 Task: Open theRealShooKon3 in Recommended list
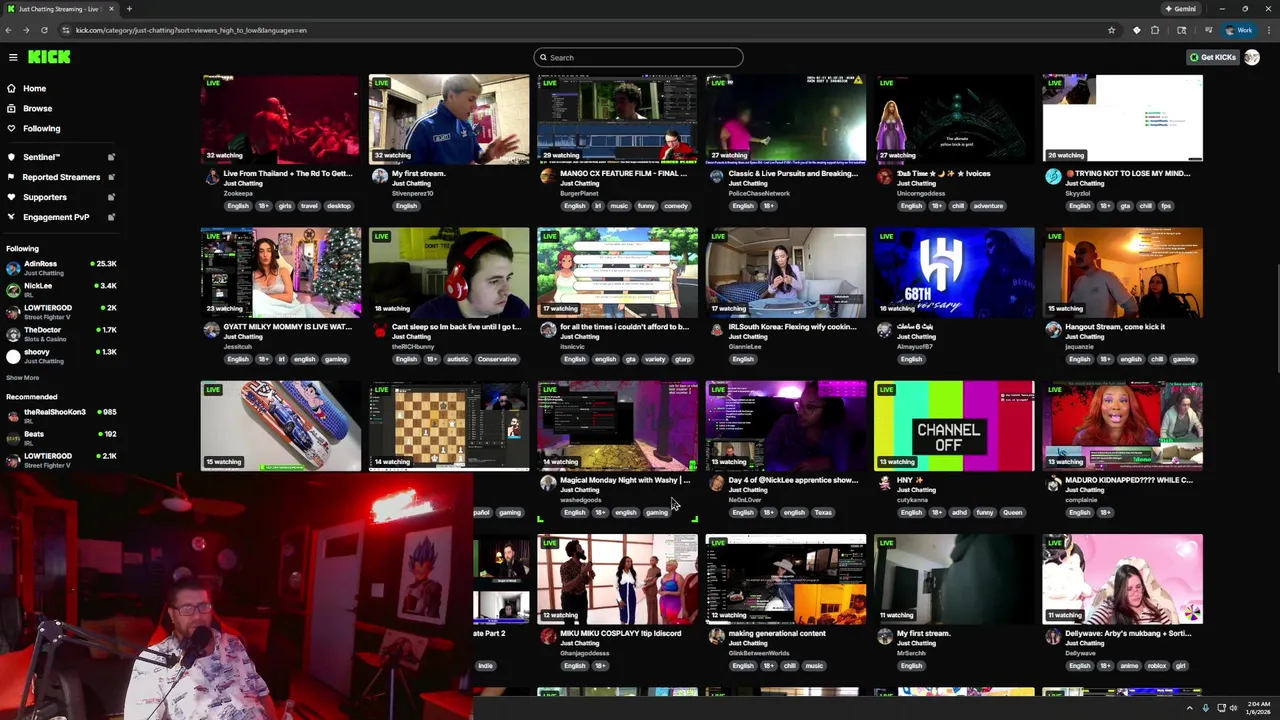(x=60, y=416)
